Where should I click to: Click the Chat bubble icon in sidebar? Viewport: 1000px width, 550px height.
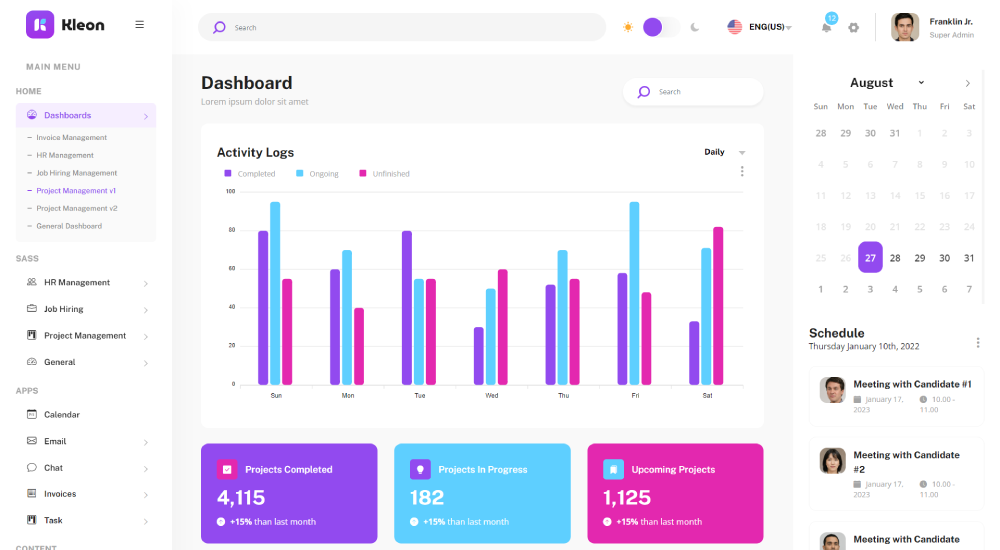point(32,468)
